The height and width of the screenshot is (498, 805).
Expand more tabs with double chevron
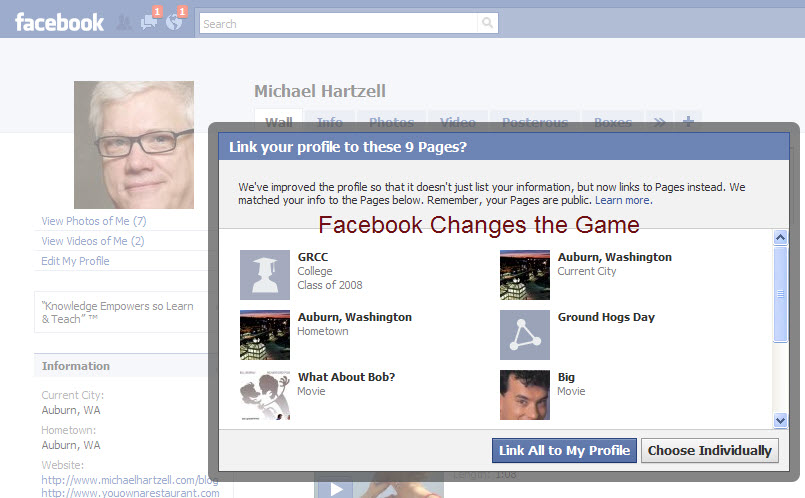click(660, 122)
